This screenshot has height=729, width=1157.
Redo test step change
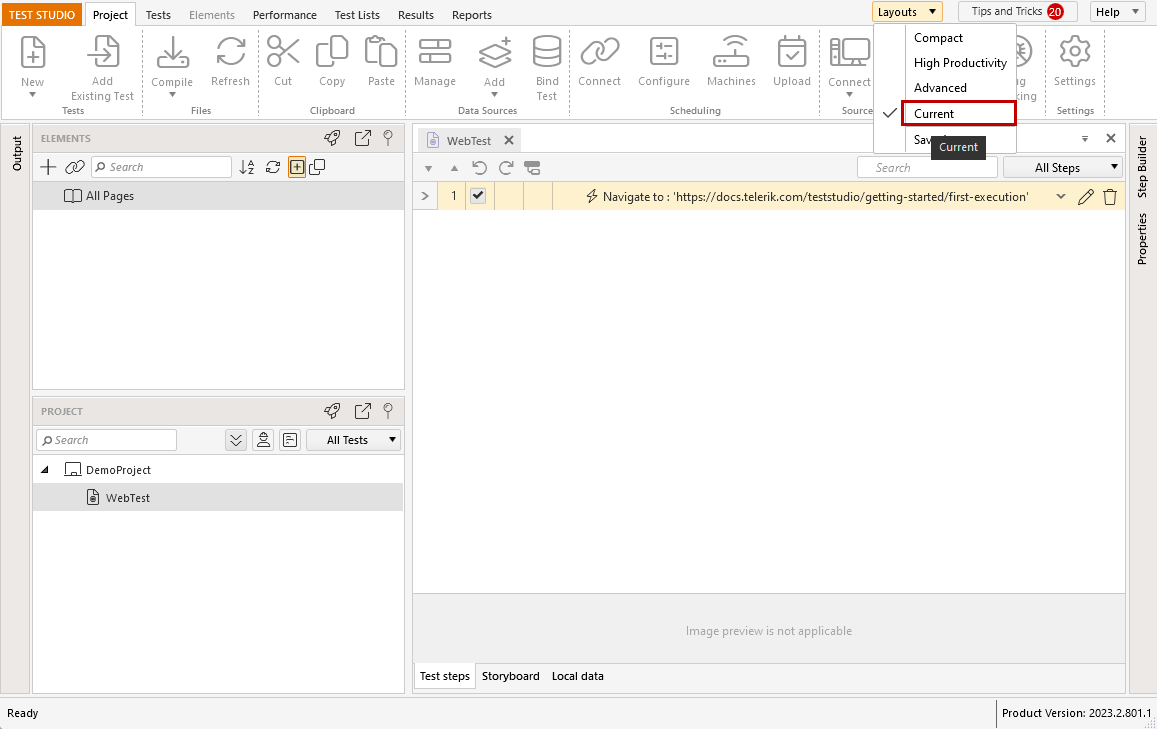[x=506, y=167]
